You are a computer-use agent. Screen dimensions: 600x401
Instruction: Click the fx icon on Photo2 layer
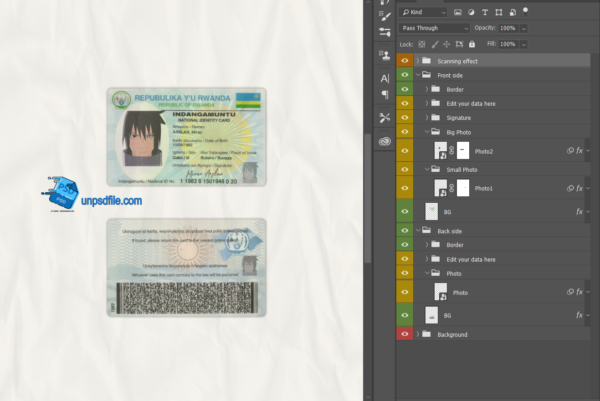point(578,150)
